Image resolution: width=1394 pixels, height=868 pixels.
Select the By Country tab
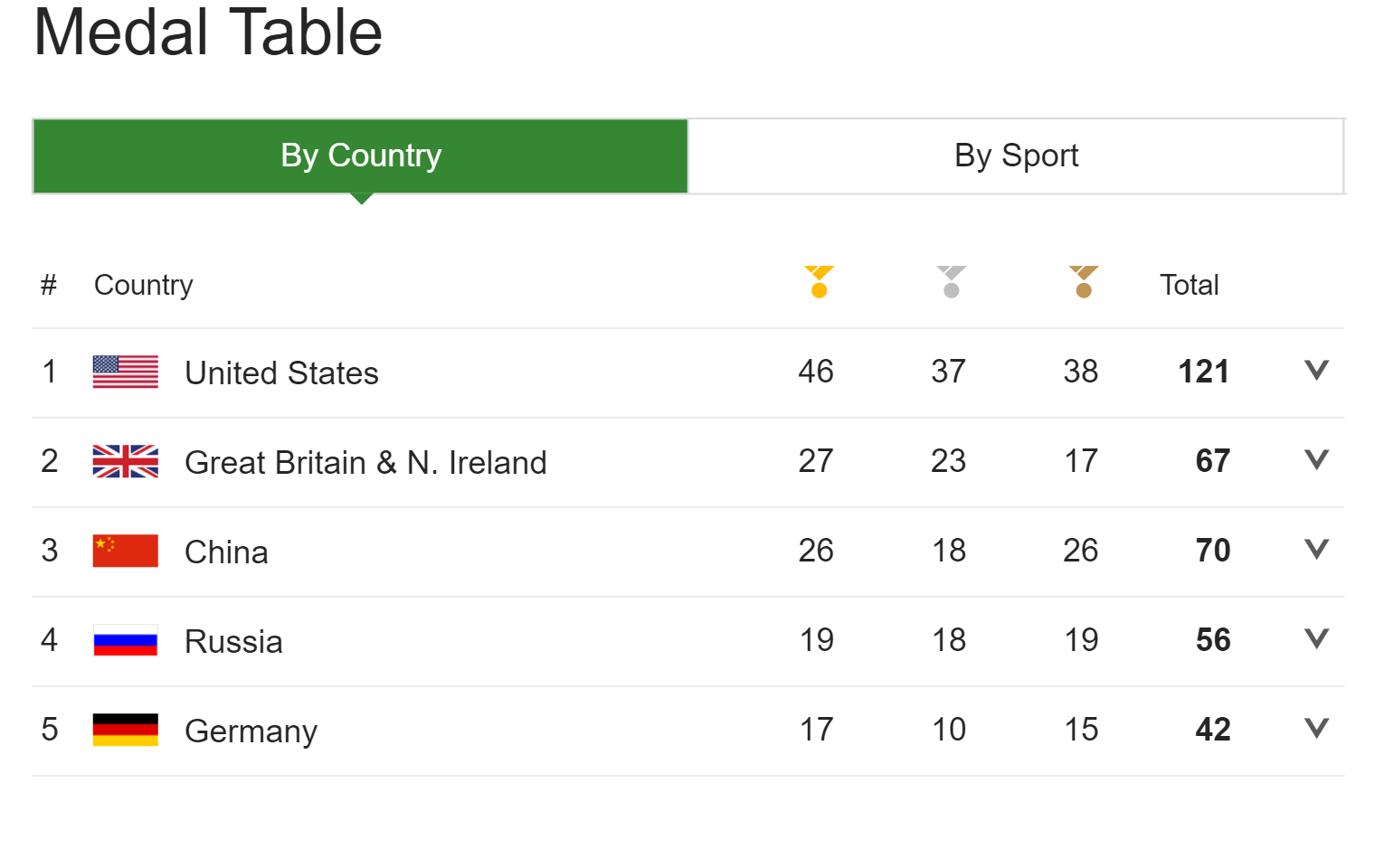click(x=361, y=156)
